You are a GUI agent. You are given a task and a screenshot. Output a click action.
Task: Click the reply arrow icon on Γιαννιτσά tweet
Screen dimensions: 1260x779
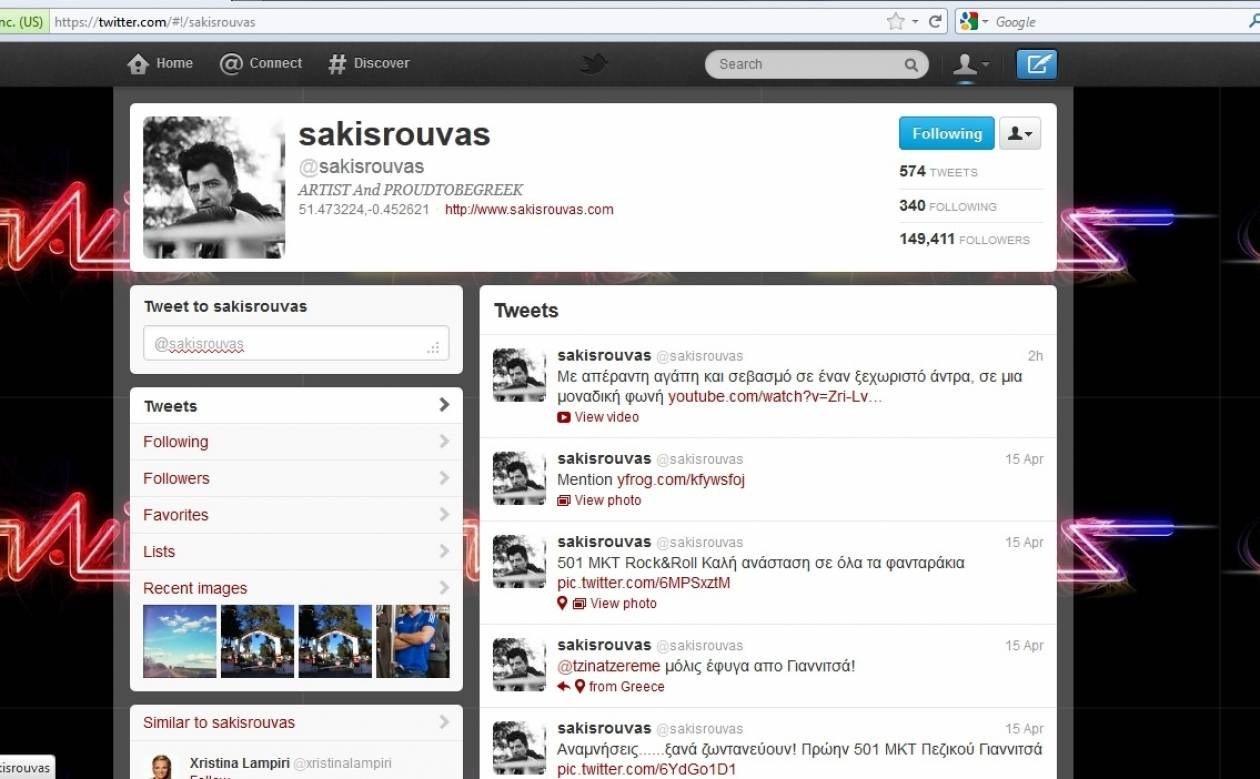(x=564, y=687)
